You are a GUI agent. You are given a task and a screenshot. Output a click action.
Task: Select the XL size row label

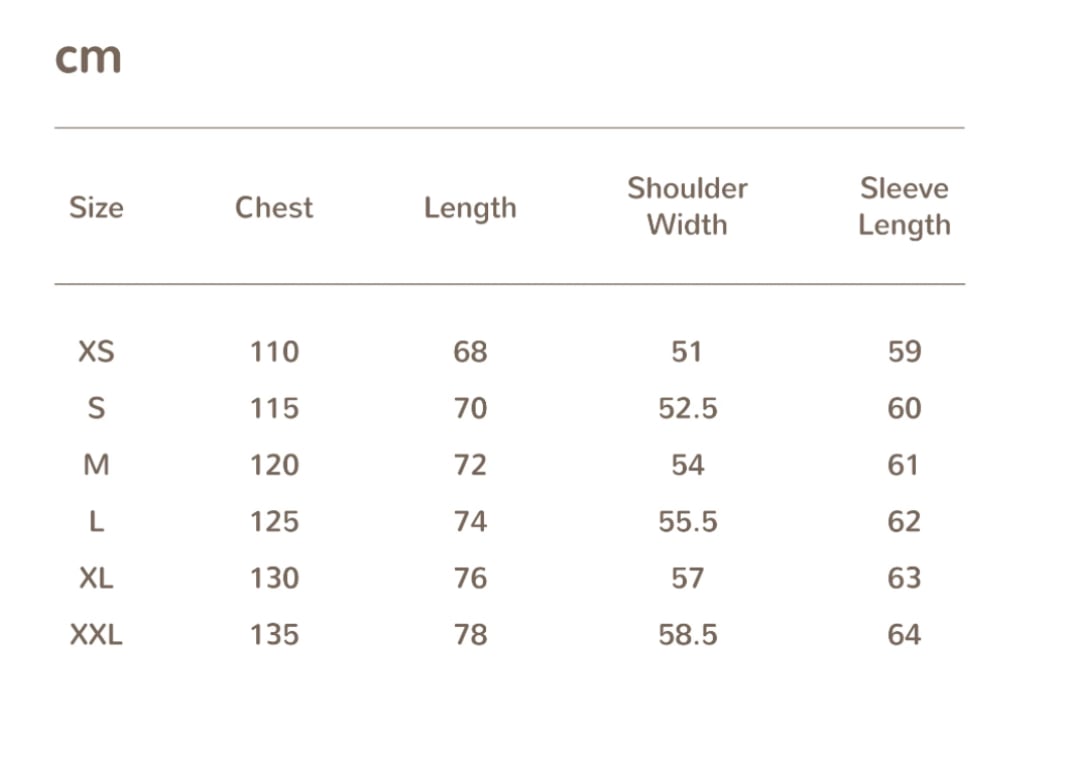coord(96,578)
